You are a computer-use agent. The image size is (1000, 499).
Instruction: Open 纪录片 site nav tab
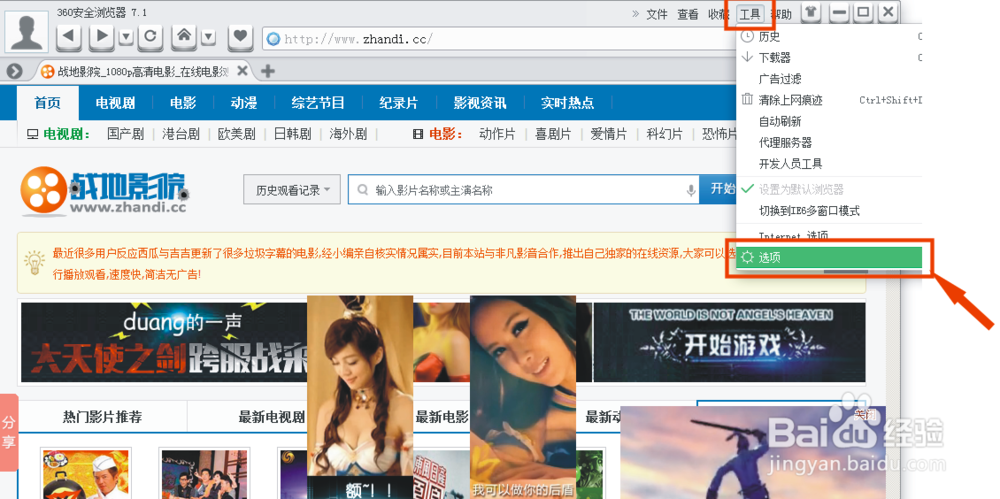399,103
